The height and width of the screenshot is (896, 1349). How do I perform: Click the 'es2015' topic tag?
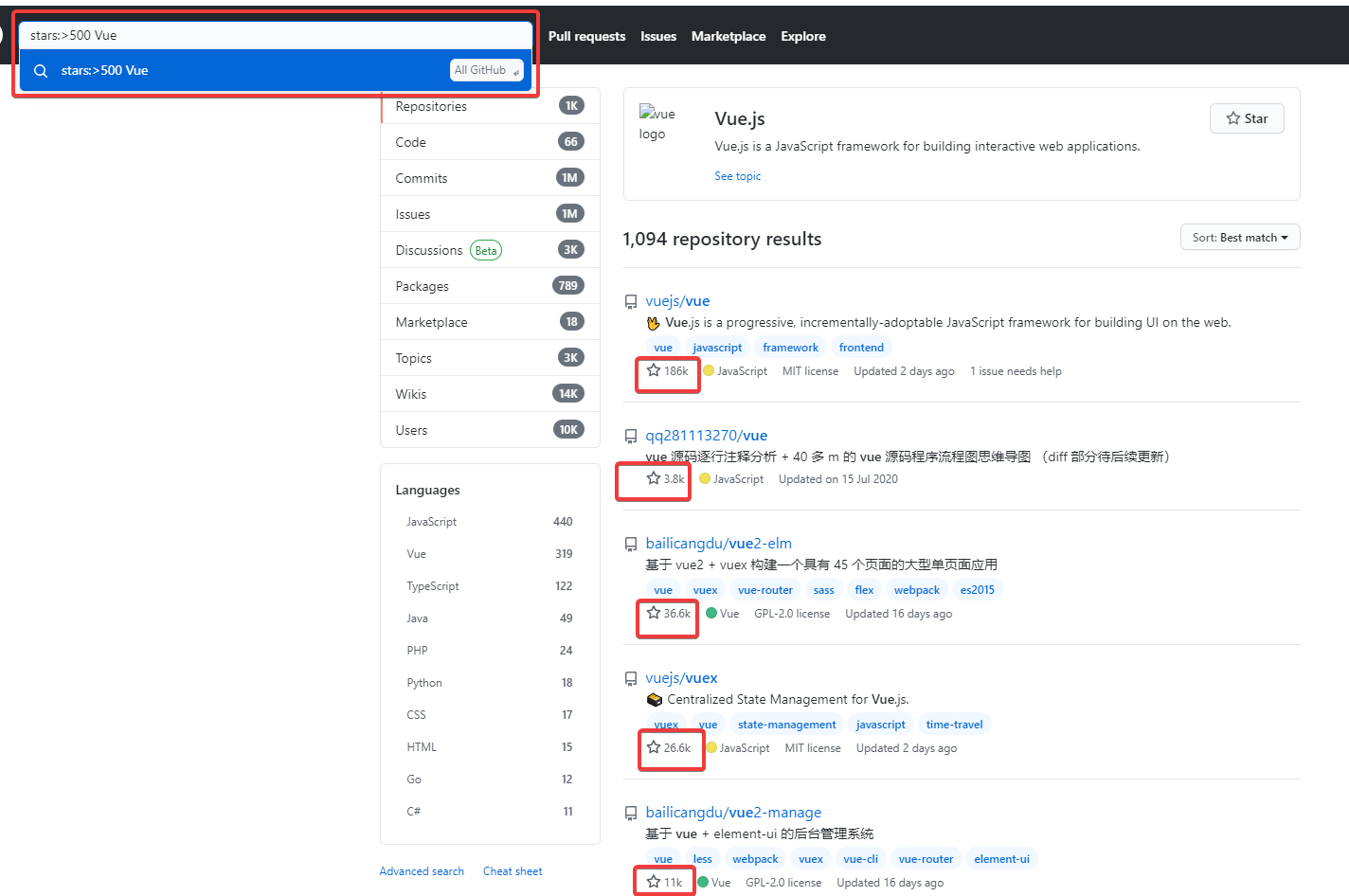(978, 590)
